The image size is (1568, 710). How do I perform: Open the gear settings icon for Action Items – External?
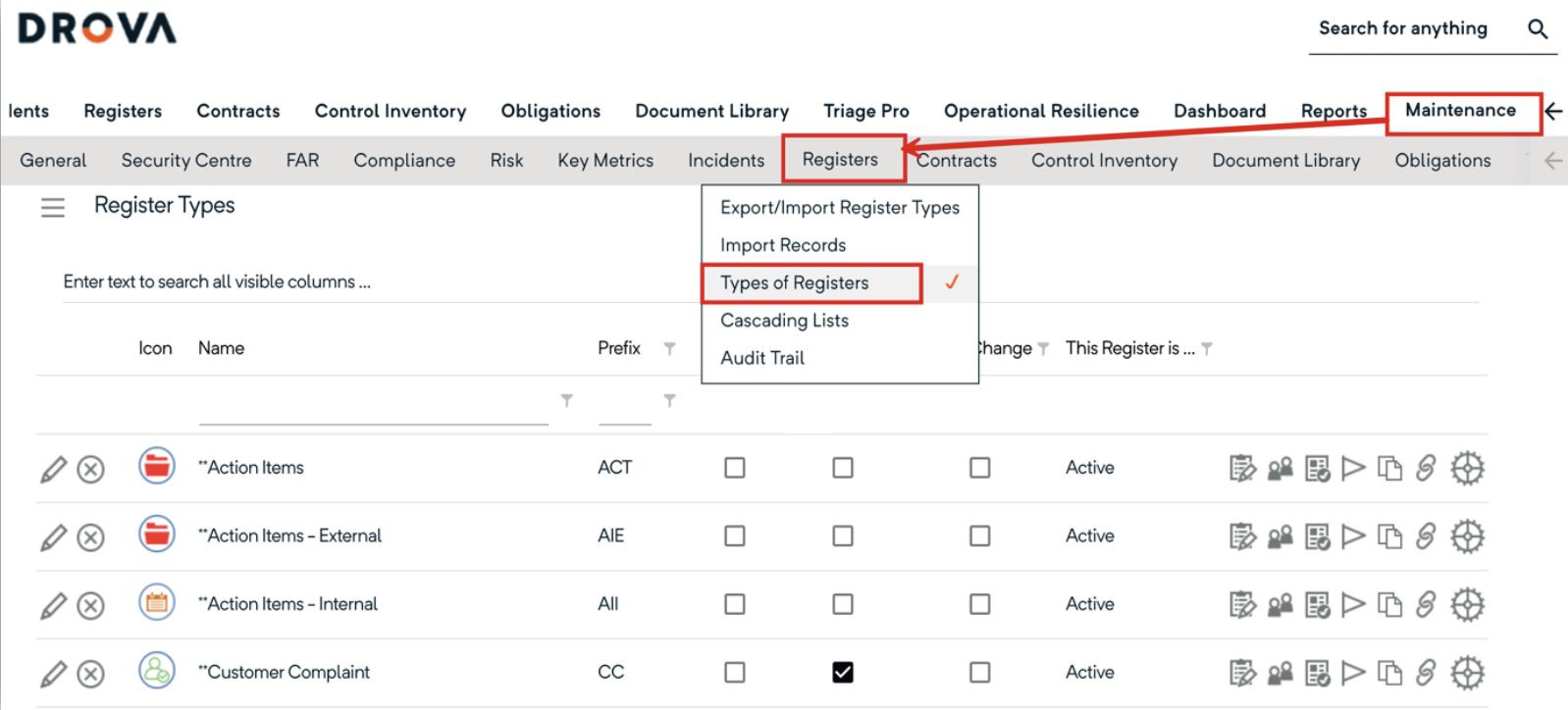[x=1467, y=536]
